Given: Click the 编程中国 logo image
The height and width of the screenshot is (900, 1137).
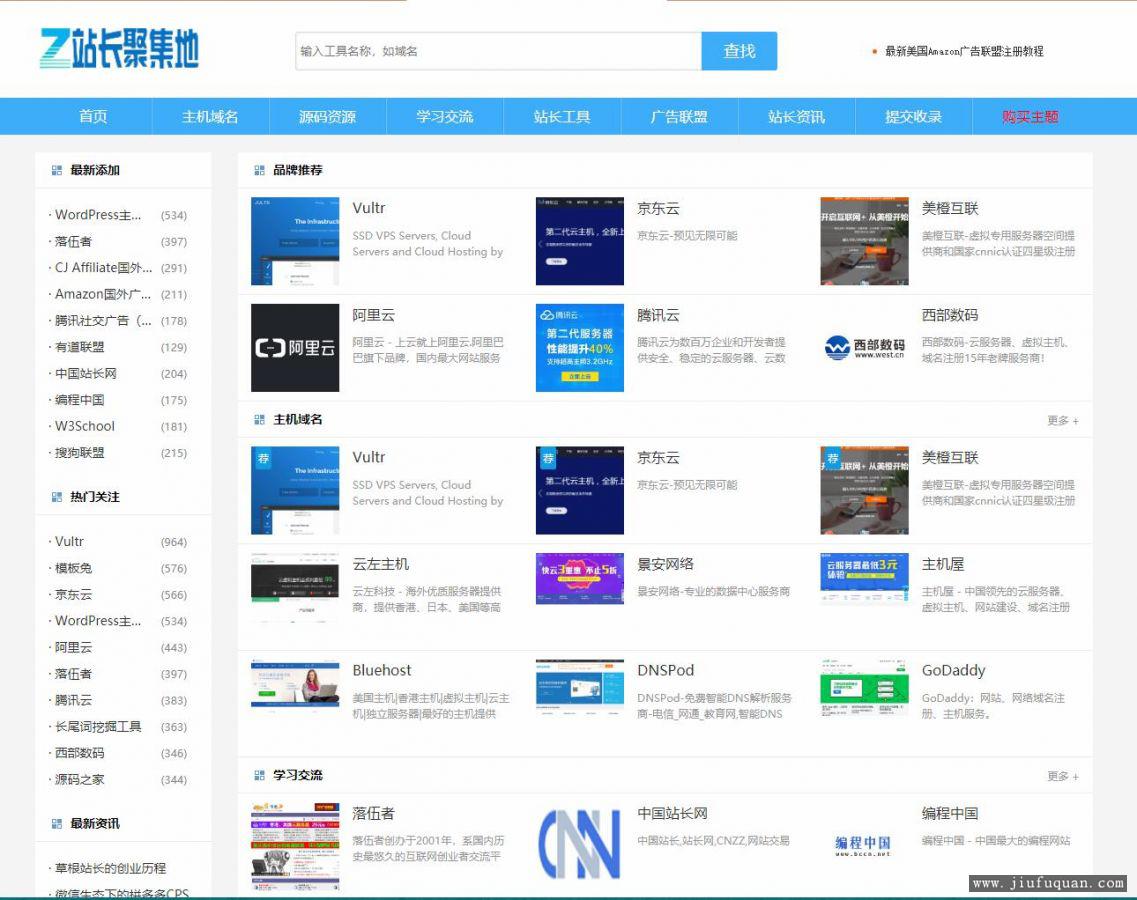Looking at the screenshot, I should point(863,846).
